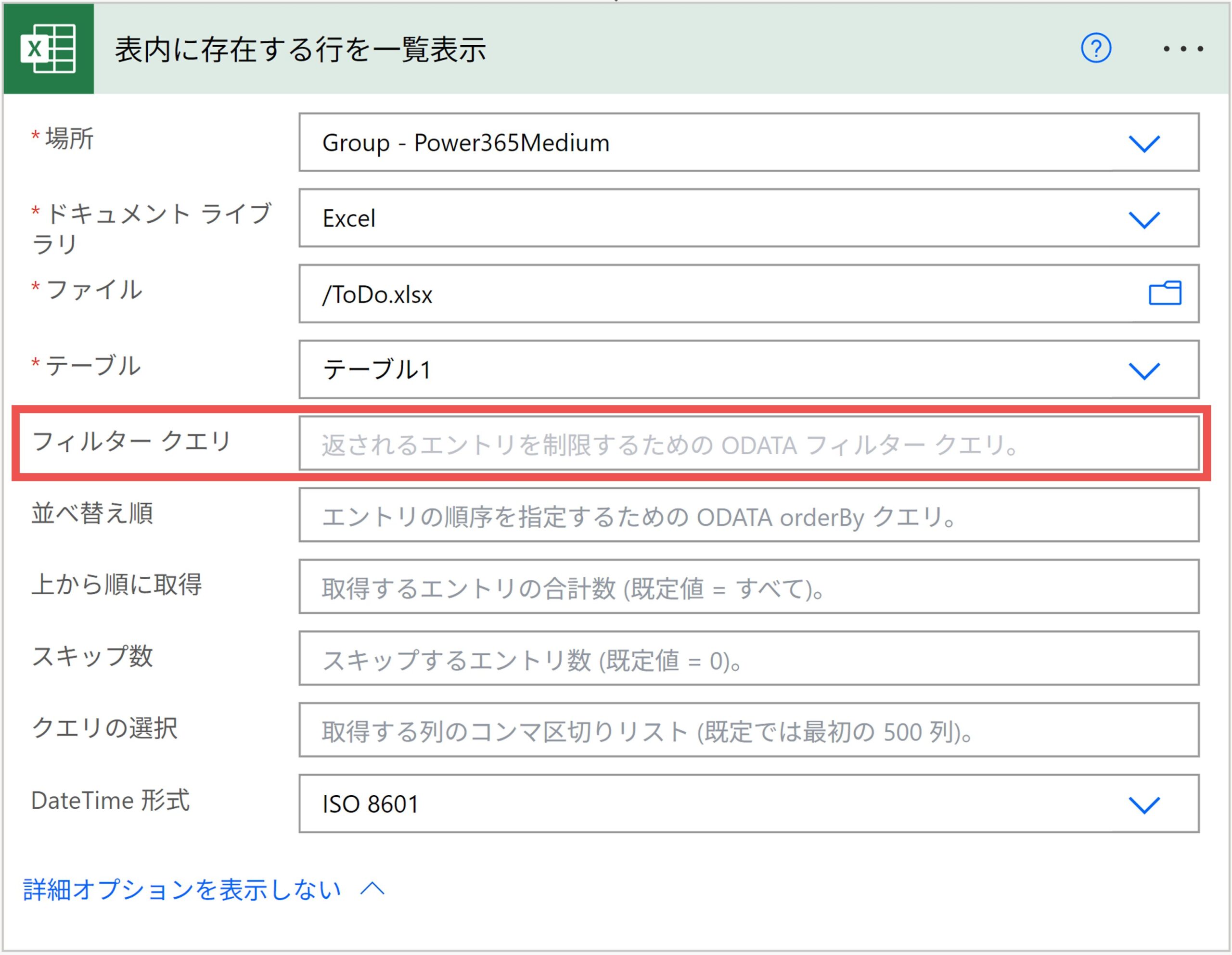Open the ドキュメント ライブラリ dropdown chevron
This screenshot has height=955, width=1232.
tap(1143, 219)
